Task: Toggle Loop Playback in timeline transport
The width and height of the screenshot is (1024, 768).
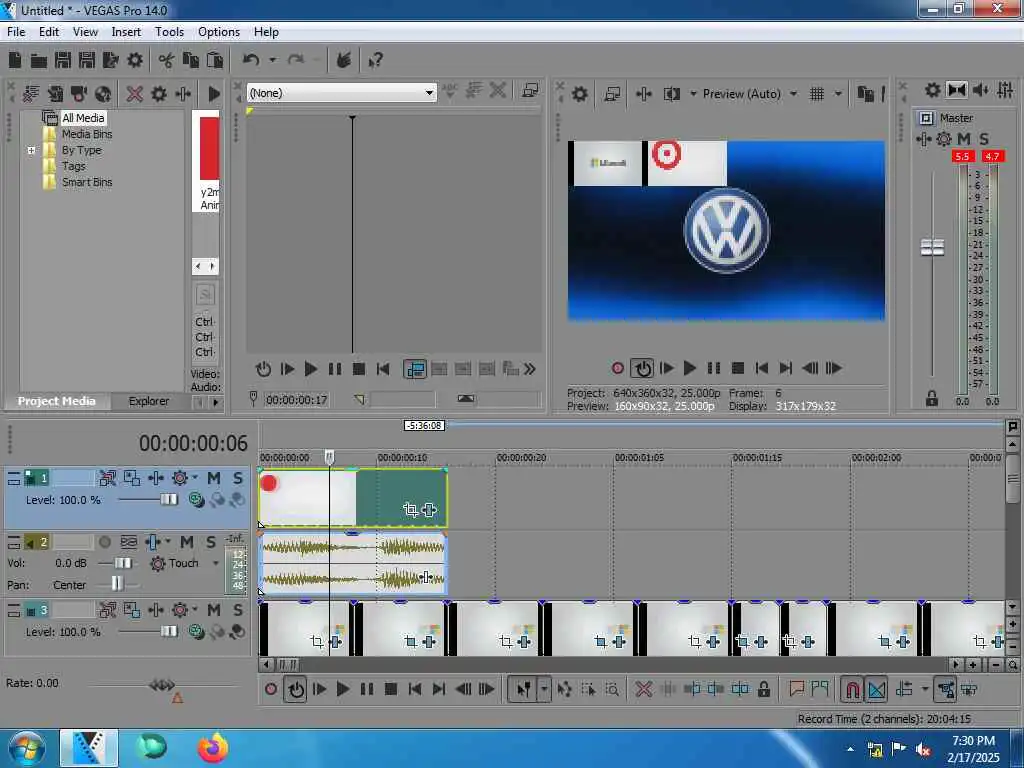Action: coord(296,689)
